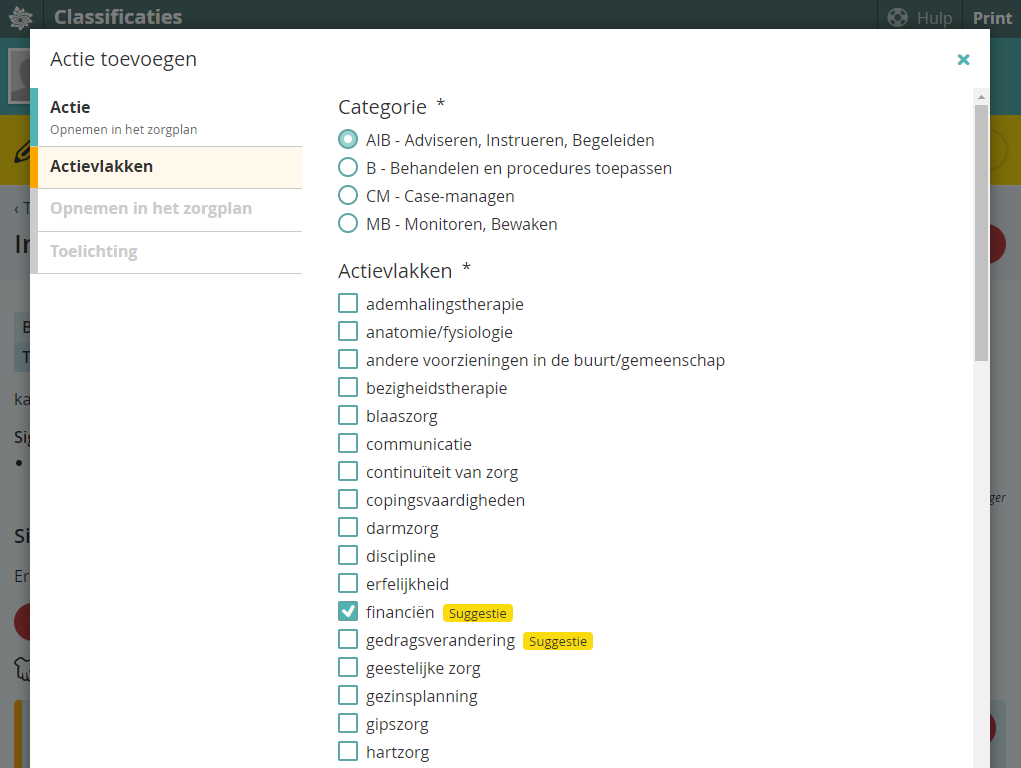Toggle the hartzorg checkbox

click(348, 752)
